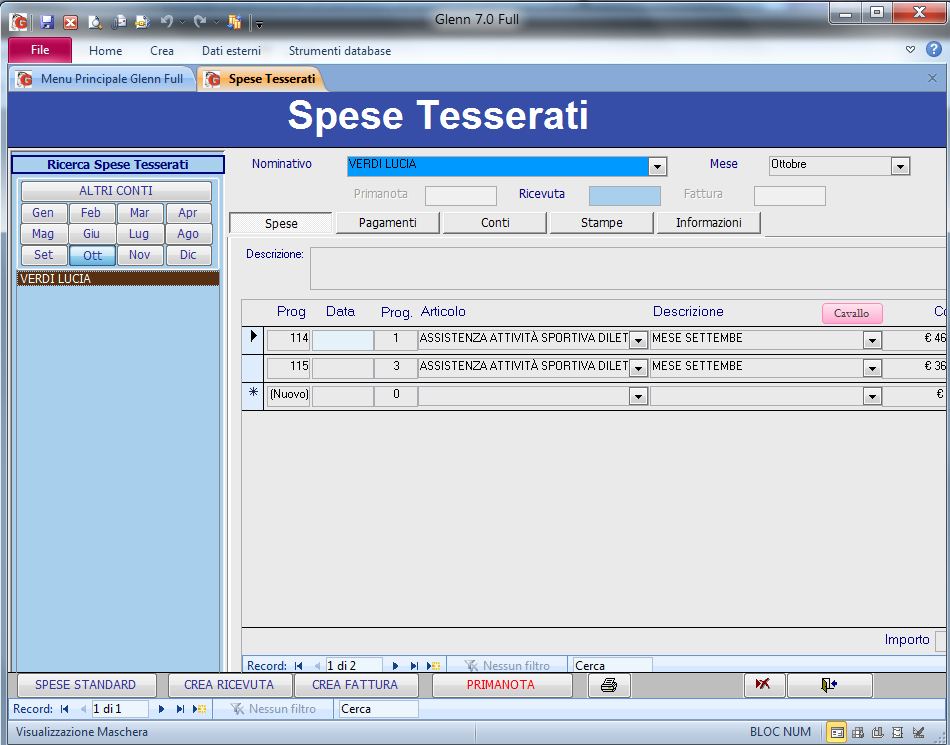Image resolution: width=950 pixels, height=745 pixels.
Task: Create new record in main form navigator
Action: (199, 709)
